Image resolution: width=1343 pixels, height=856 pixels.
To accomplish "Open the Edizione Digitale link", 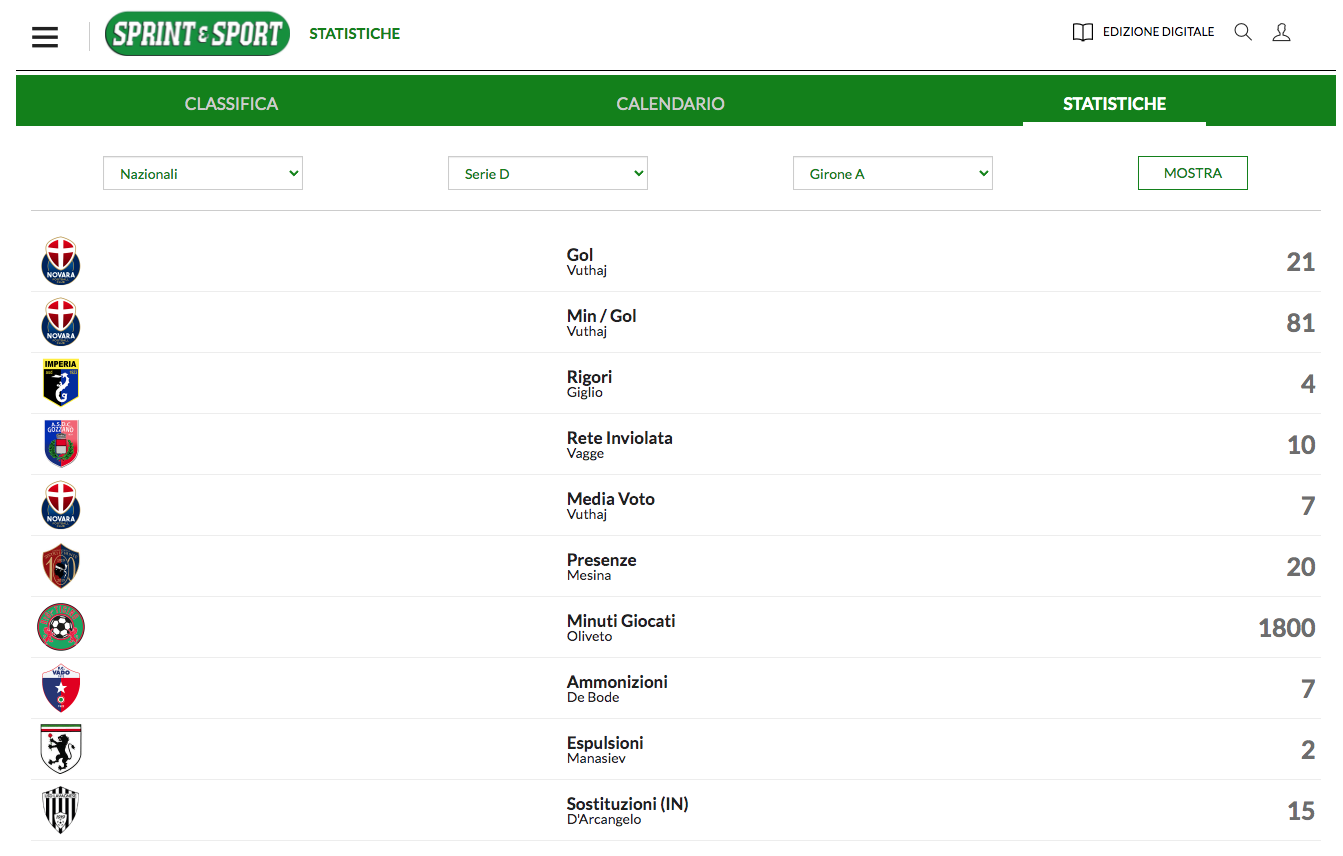I will pos(1144,32).
